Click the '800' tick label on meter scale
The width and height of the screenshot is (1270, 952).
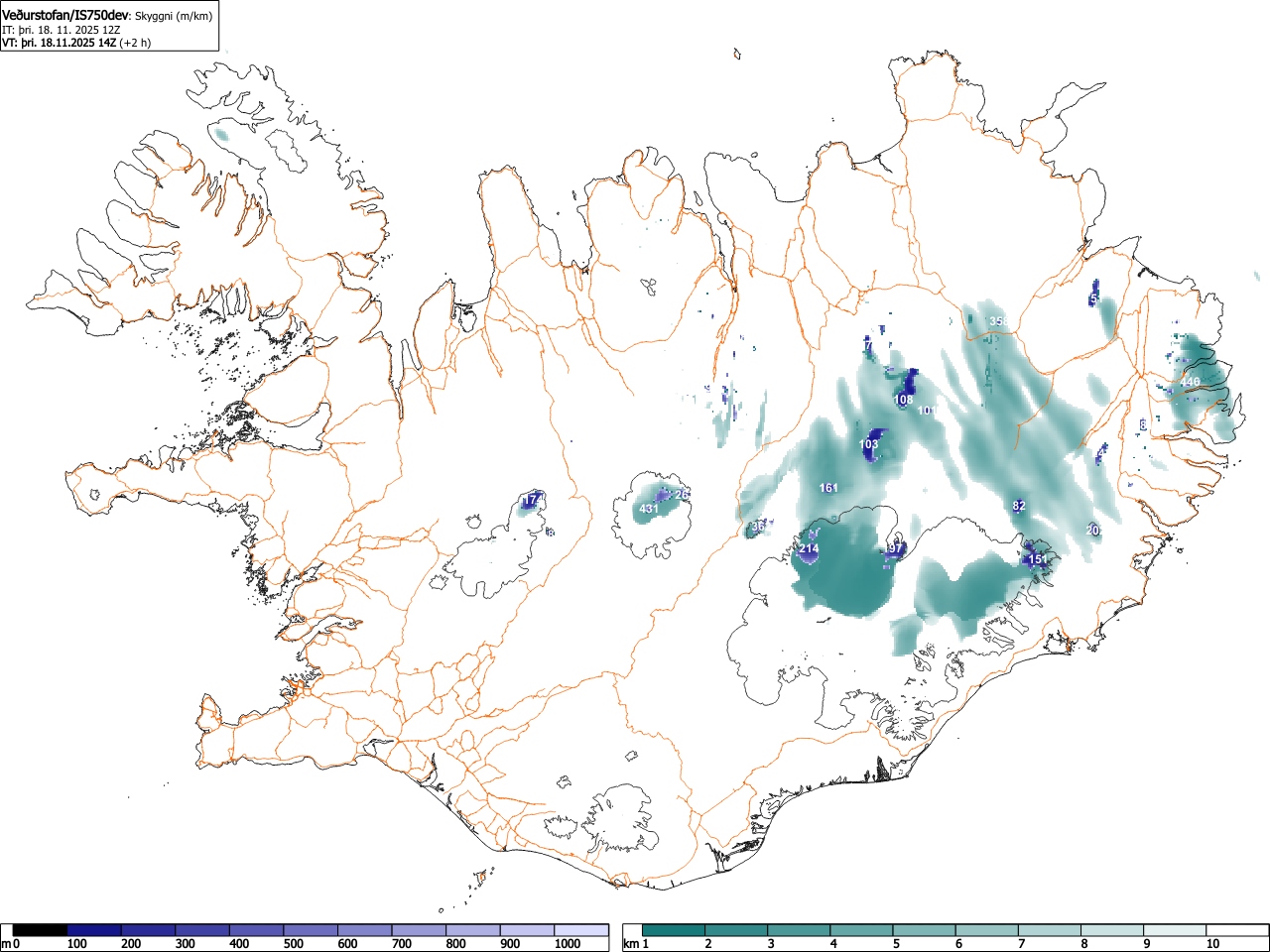pyautogui.click(x=455, y=944)
